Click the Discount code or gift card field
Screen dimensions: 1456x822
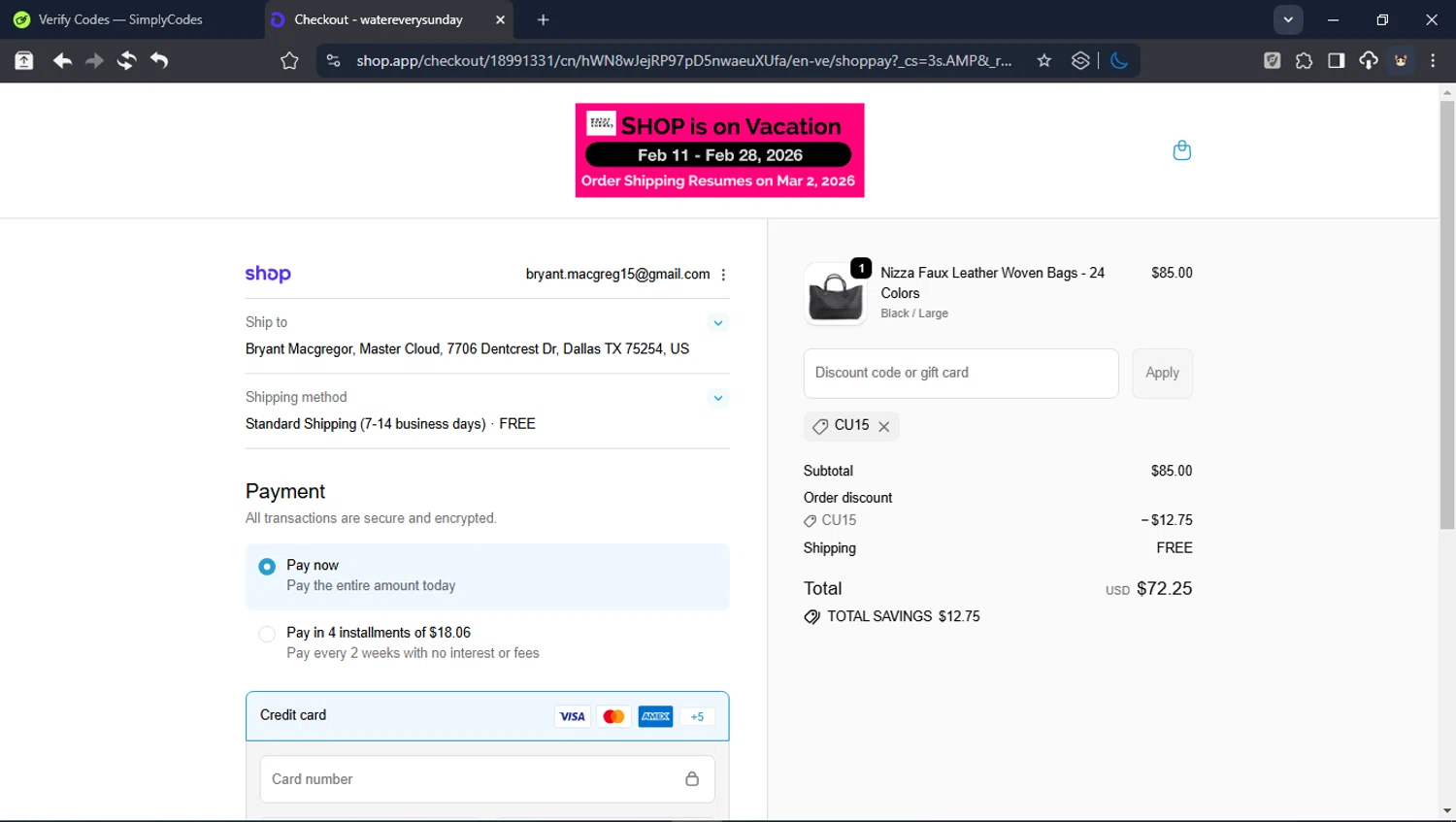(x=961, y=373)
